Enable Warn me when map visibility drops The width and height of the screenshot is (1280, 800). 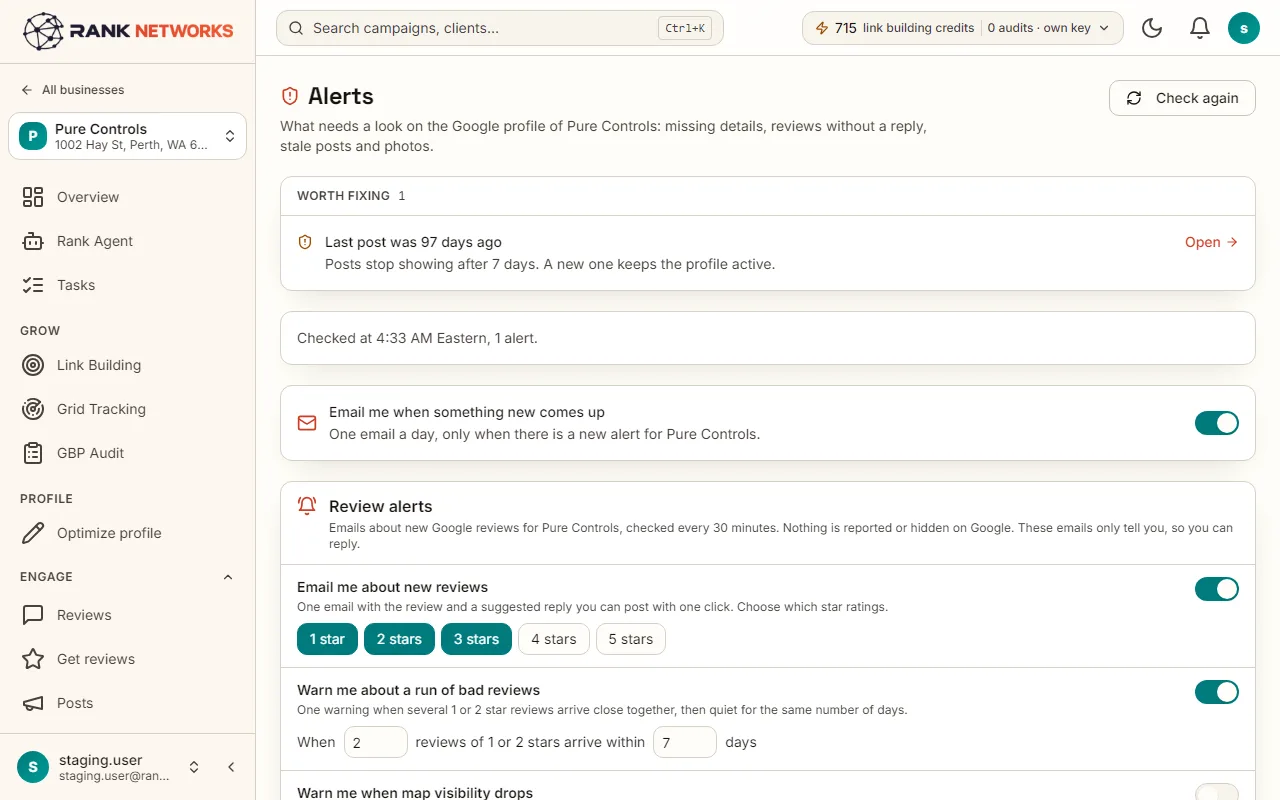(1217, 793)
